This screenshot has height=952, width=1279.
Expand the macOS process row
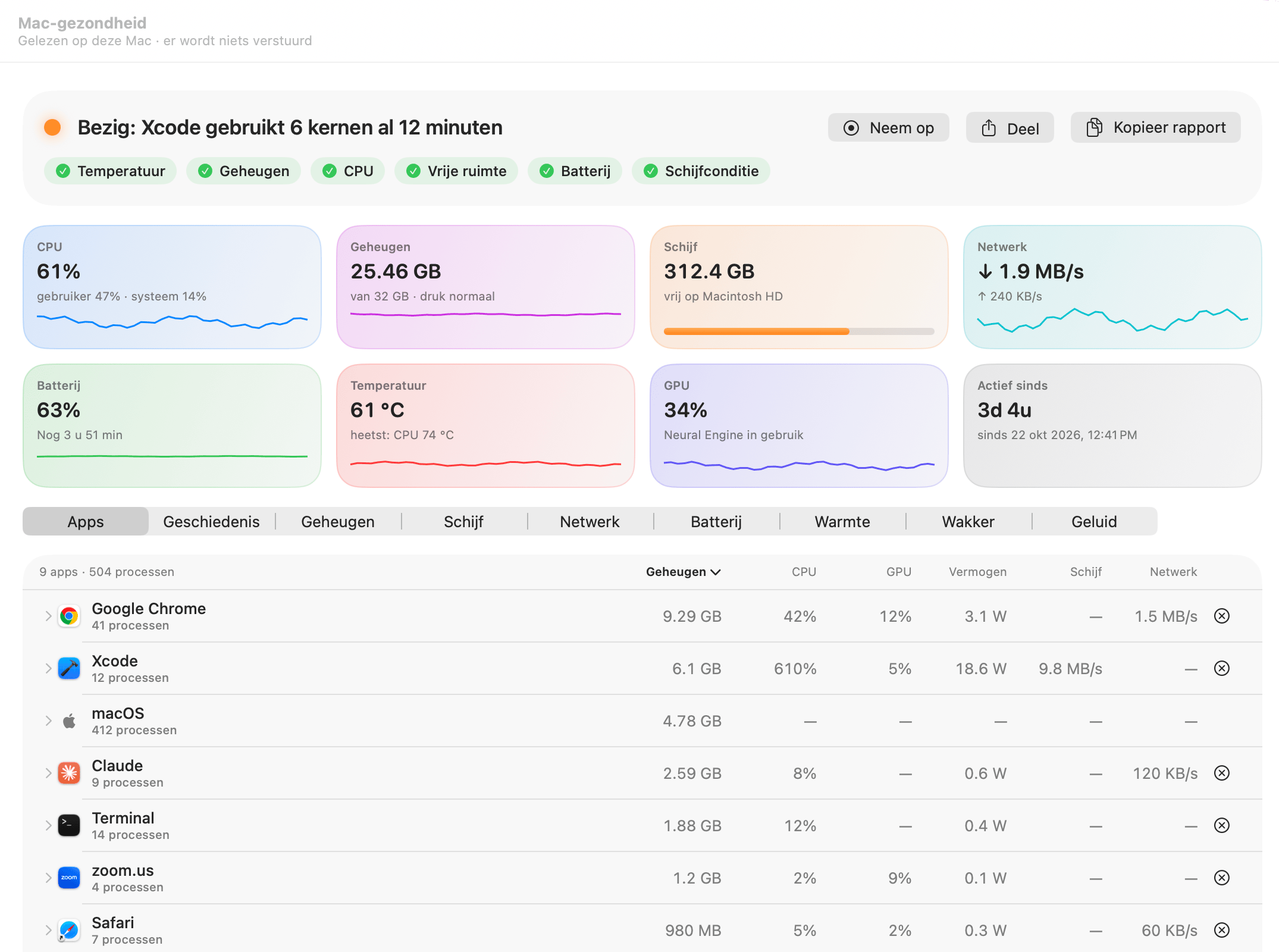click(48, 721)
